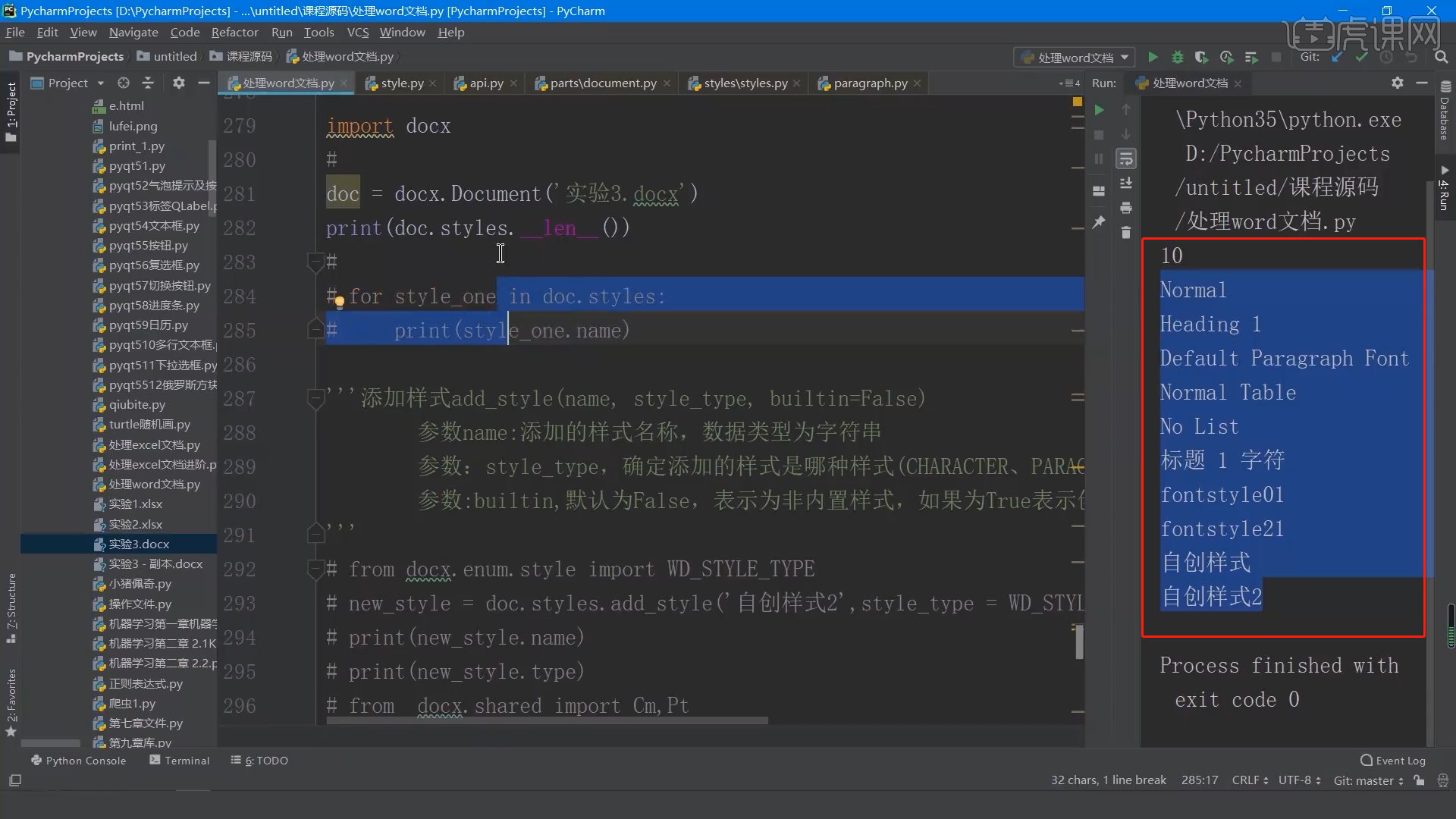Image resolution: width=1456 pixels, height=819 pixels.
Task: Update project with Git pull arrow icon
Action: click(x=1336, y=57)
